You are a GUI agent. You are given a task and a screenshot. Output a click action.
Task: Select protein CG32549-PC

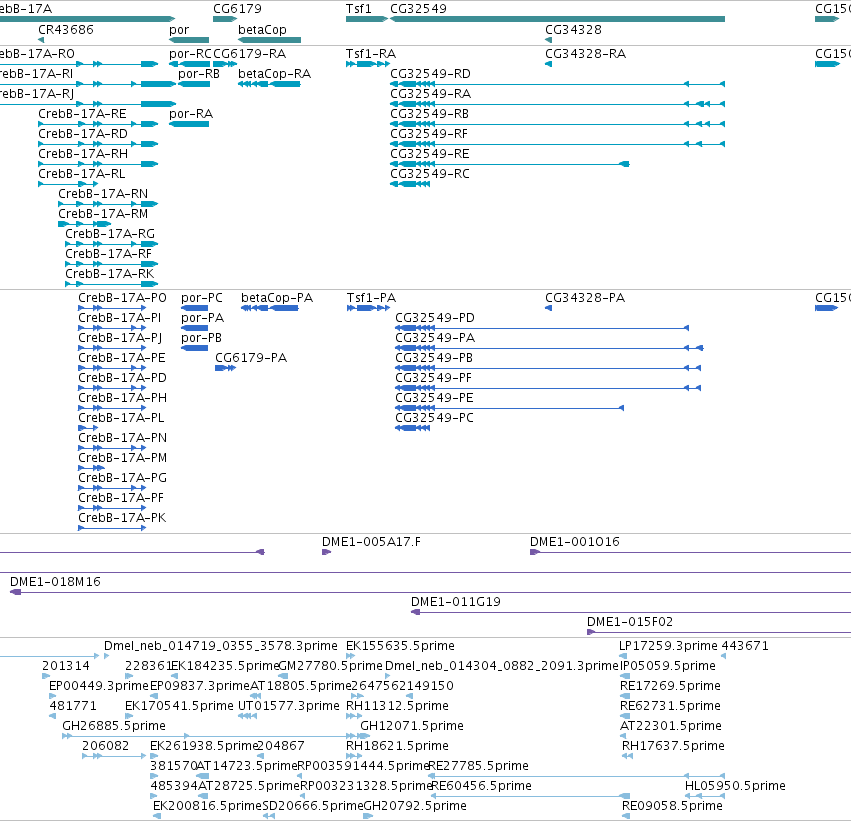pos(434,418)
